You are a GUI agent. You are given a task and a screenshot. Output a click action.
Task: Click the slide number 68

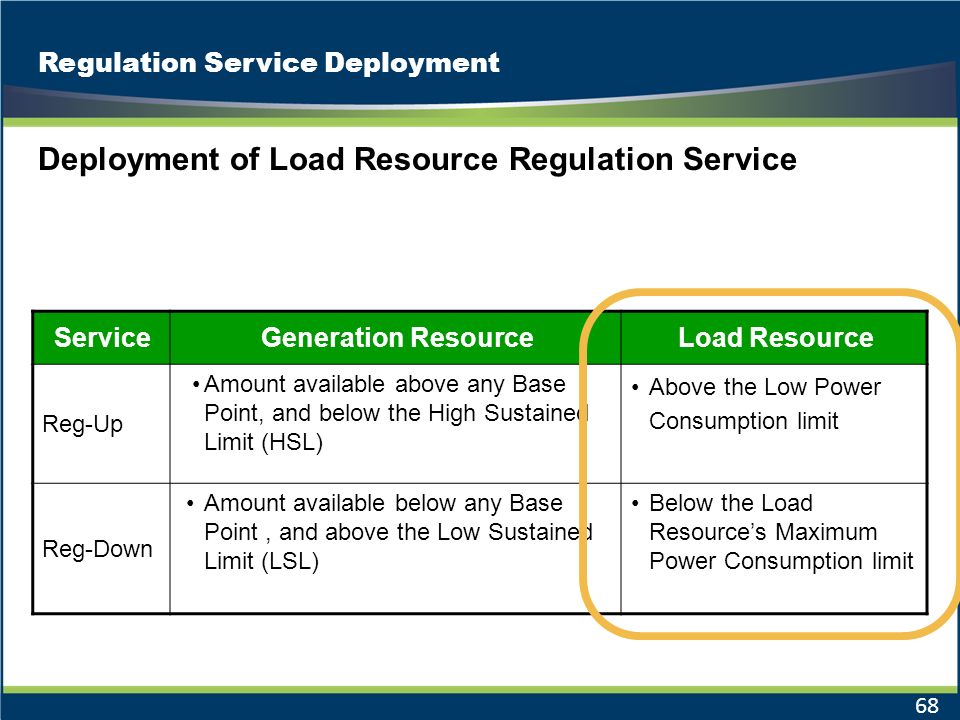tap(926, 706)
